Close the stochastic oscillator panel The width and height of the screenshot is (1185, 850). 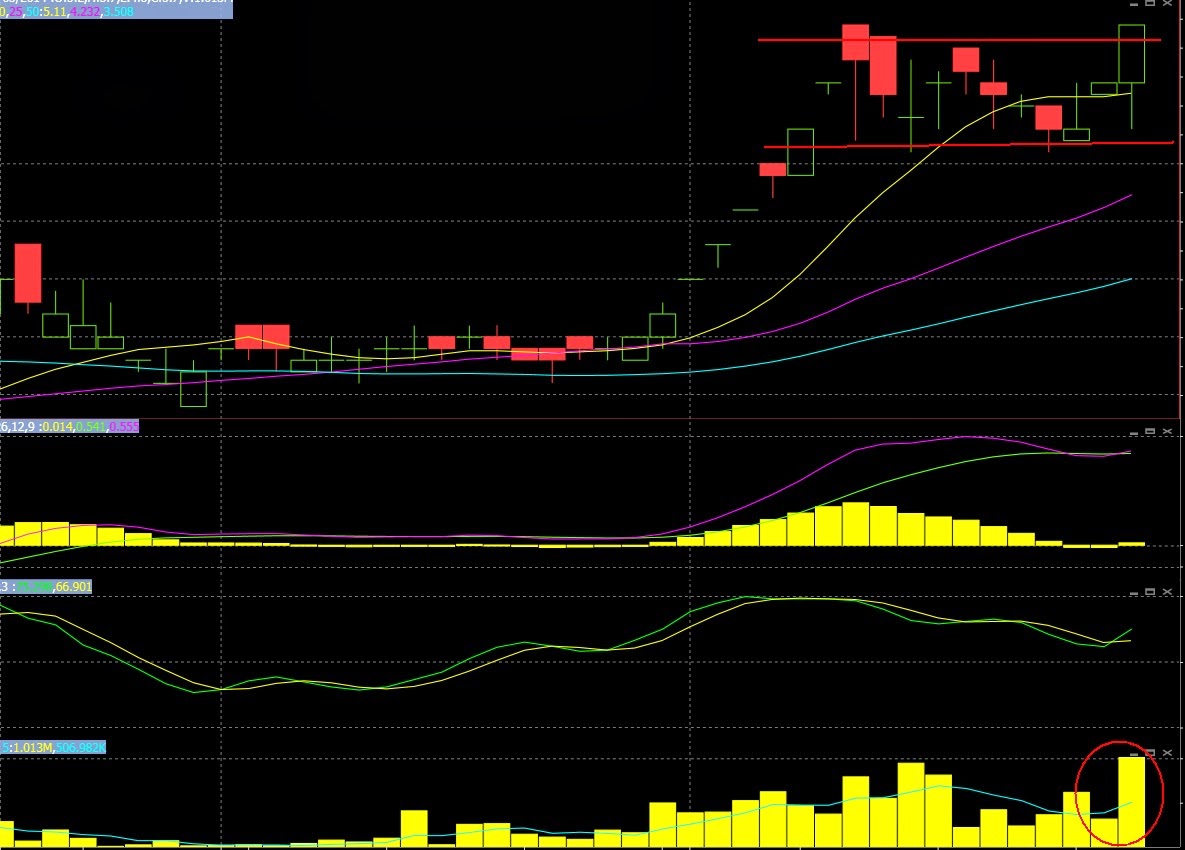tap(1168, 592)
